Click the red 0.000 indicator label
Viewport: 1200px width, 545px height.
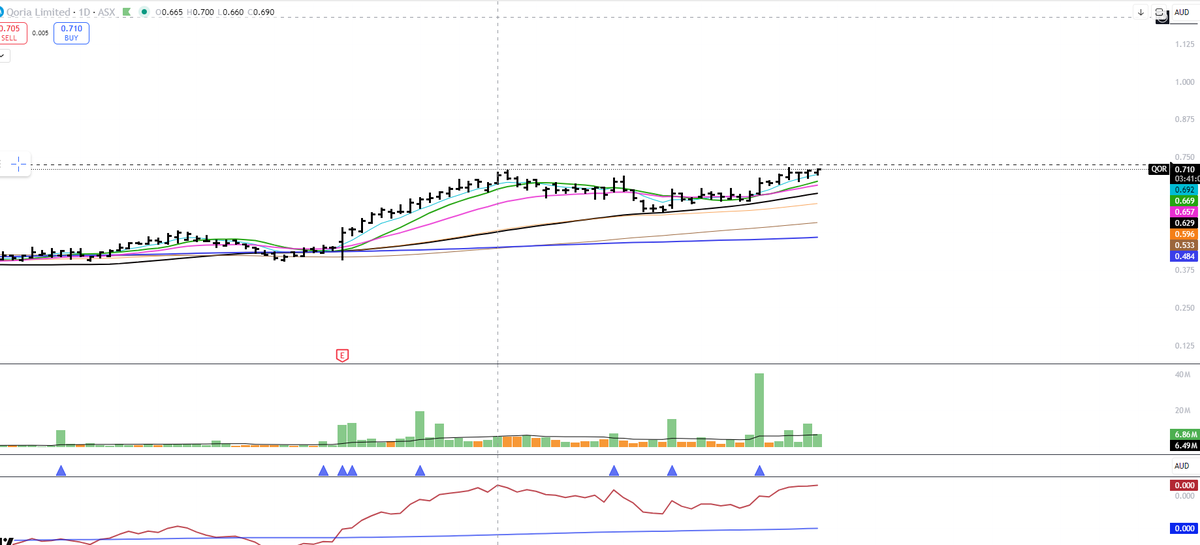tap(1183, 484)
